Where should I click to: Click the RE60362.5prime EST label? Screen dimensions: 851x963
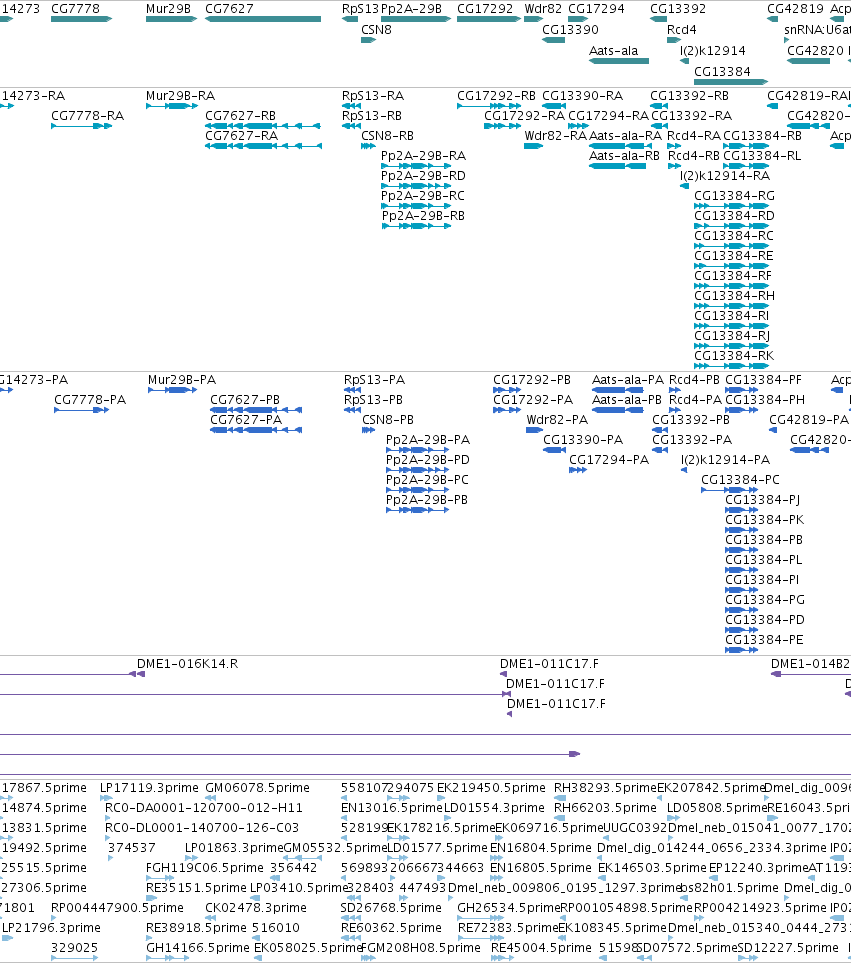coord(391,927)
